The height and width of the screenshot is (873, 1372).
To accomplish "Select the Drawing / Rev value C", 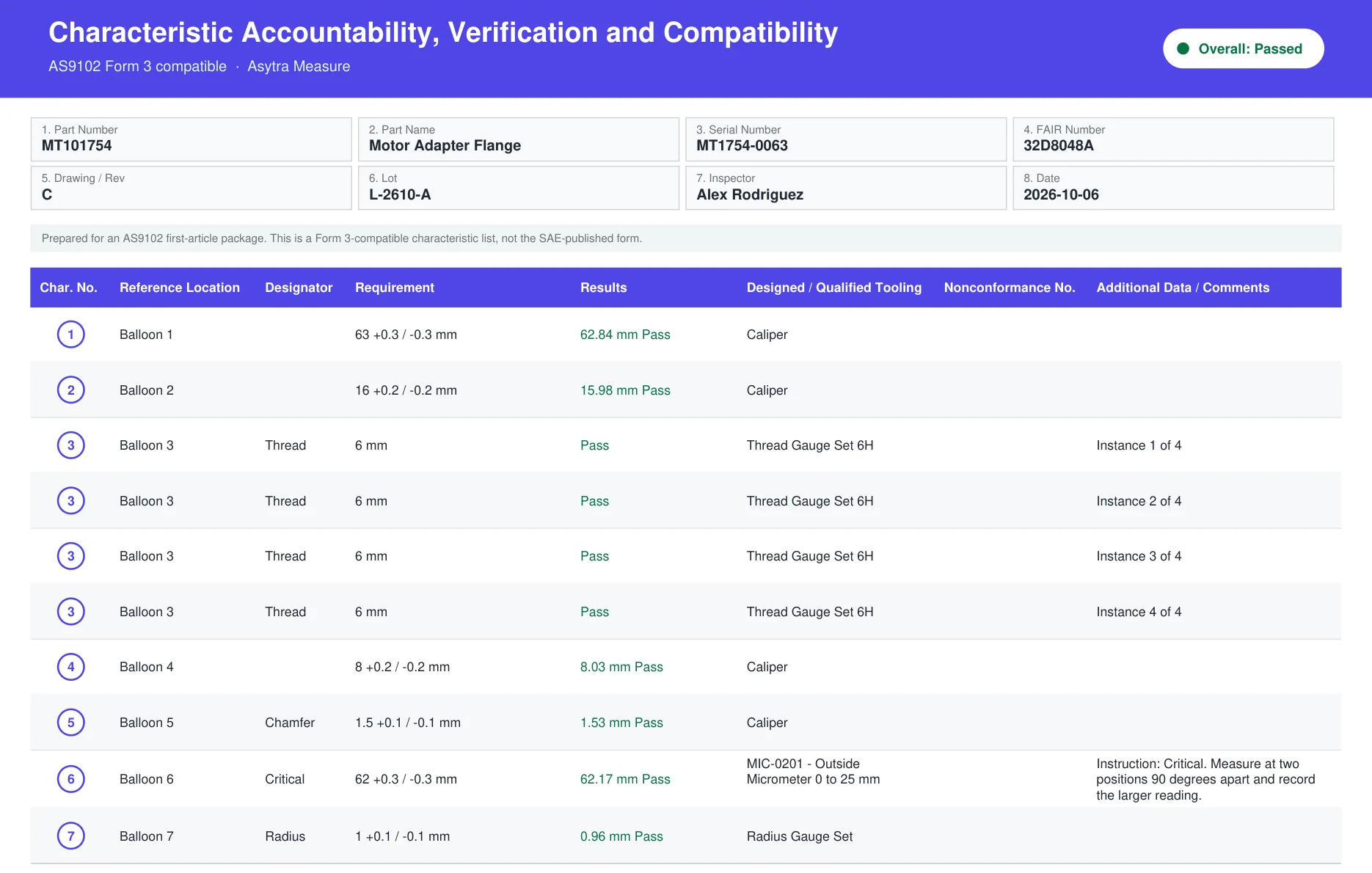I will [47, 194].
